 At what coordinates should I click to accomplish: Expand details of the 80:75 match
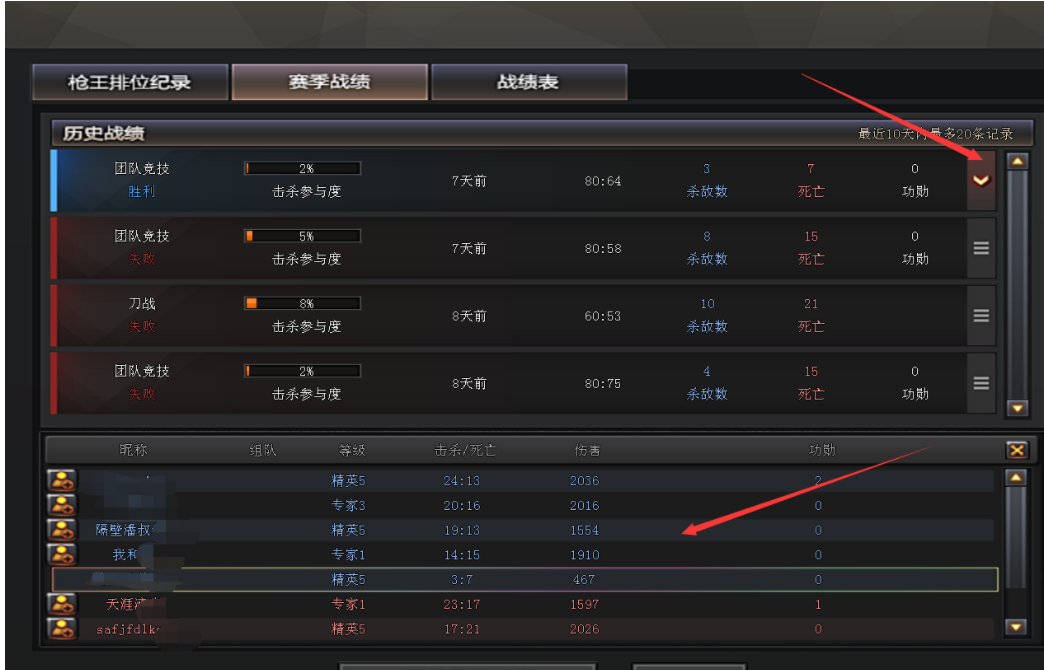click(x=981, y=383)
